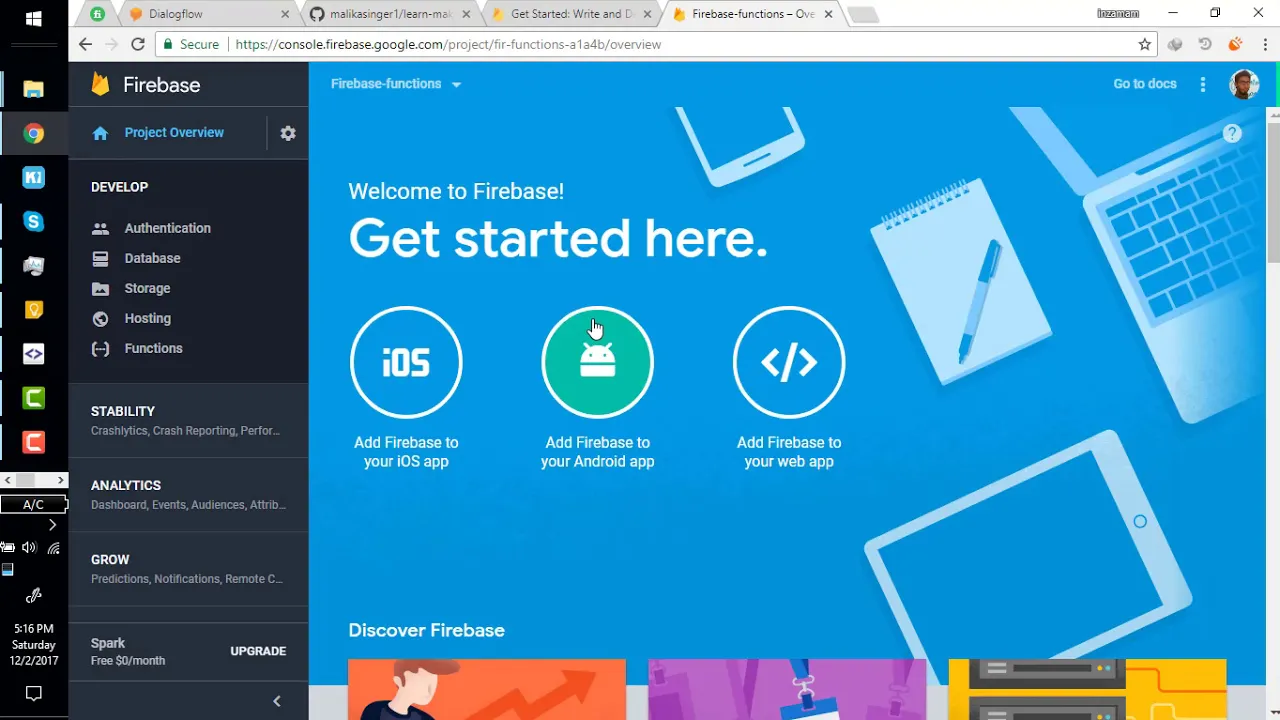Open a new Chrome tab

[x=863, y=14]
